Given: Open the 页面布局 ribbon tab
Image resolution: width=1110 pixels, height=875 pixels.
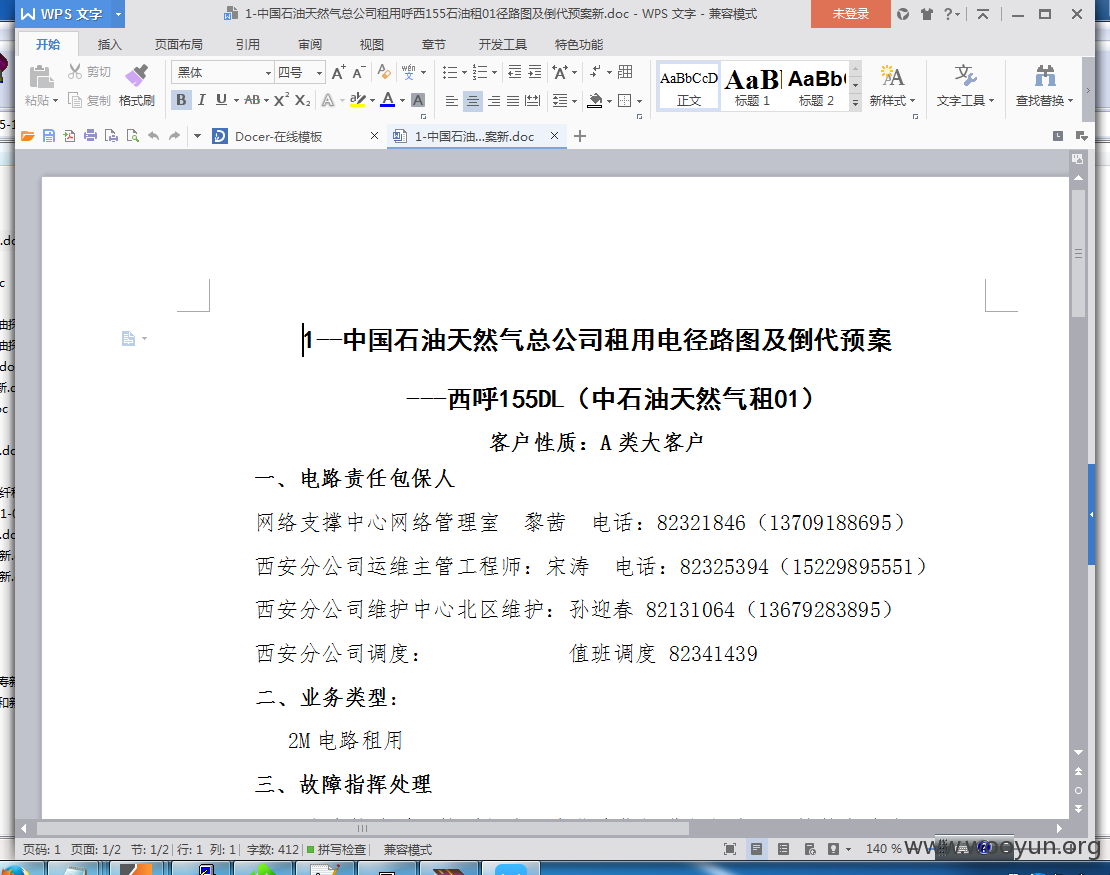Looking at the screenshot, I should (178, 45).
